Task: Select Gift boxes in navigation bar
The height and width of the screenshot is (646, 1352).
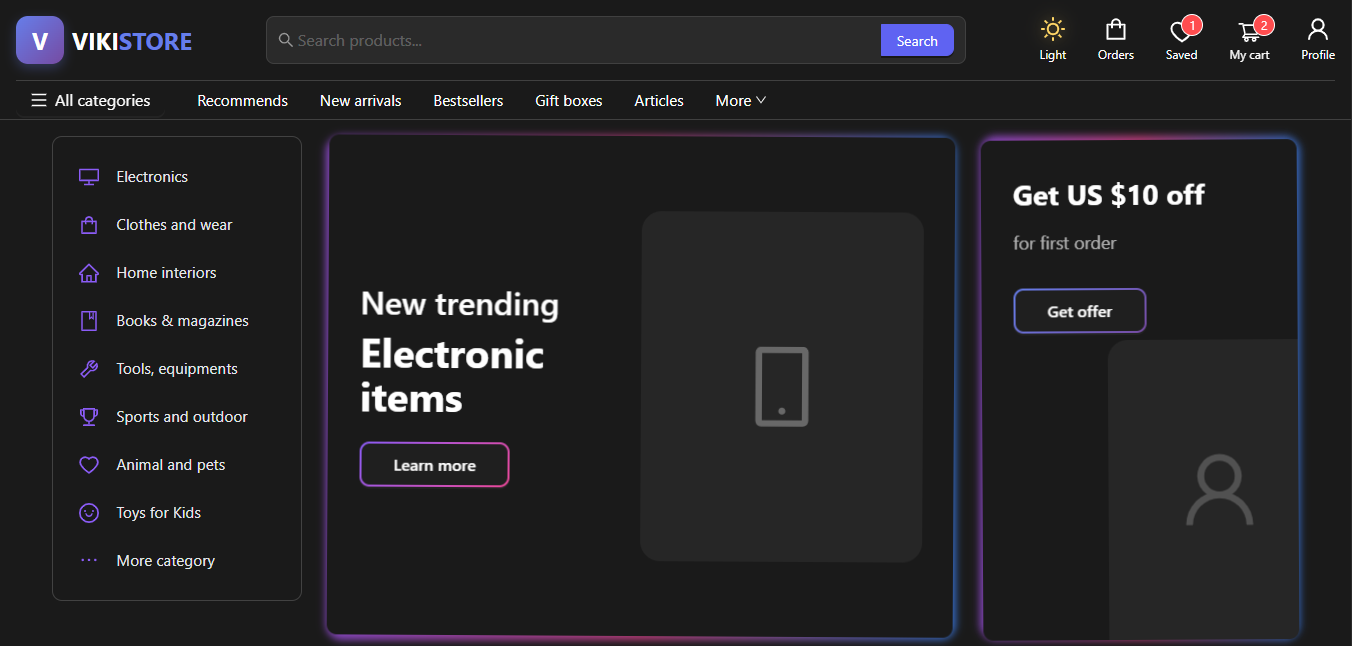Action: (x=568, y=101)
